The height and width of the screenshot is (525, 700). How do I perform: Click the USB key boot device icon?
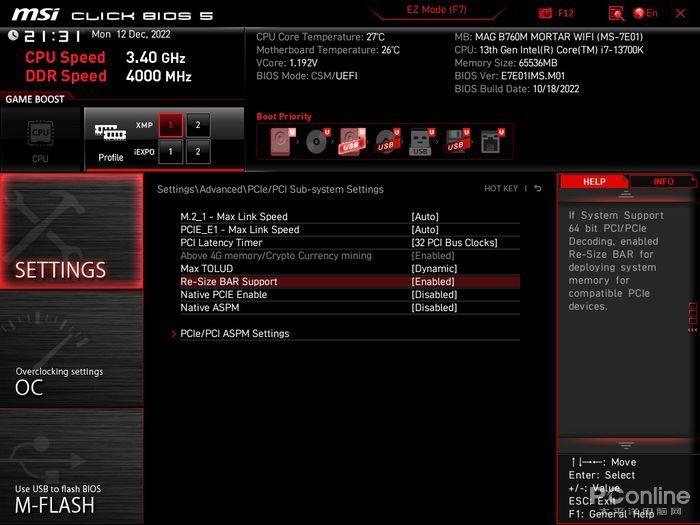click(421, 142)
